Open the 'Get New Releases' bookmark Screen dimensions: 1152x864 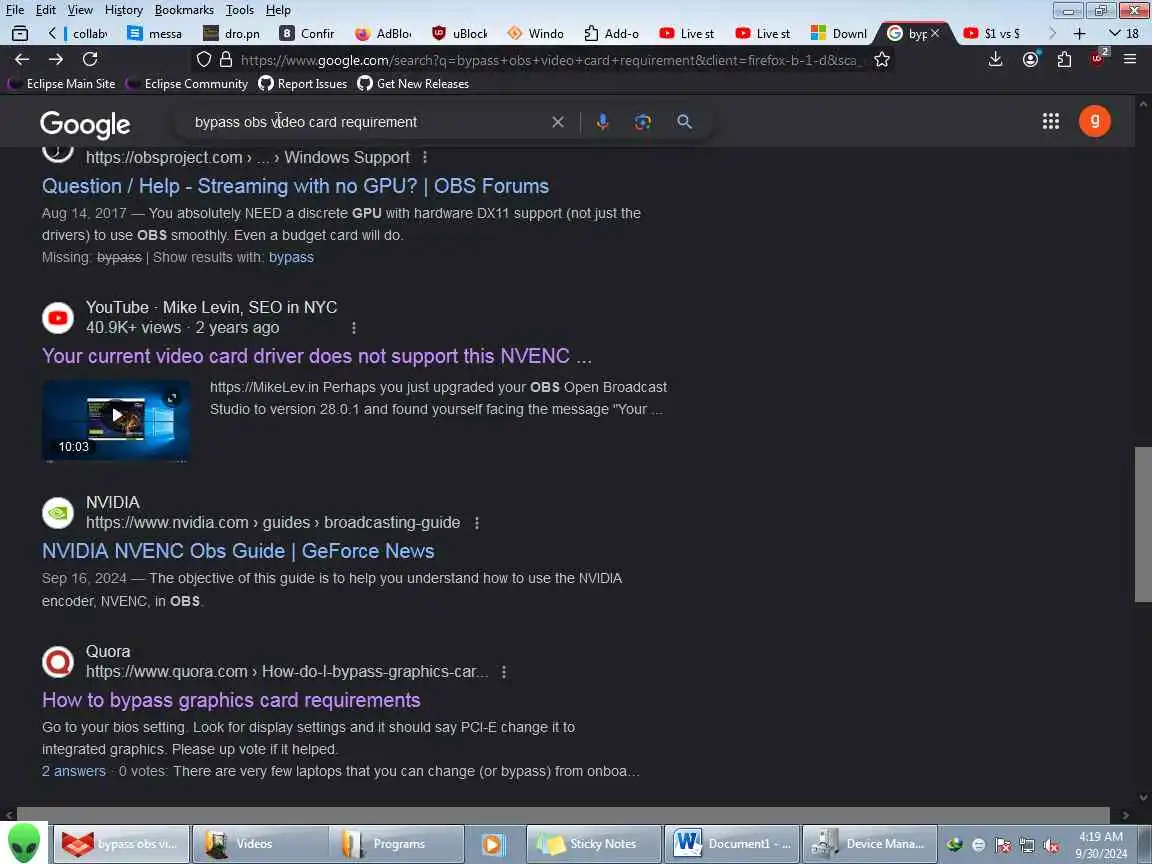coord(413,84)
